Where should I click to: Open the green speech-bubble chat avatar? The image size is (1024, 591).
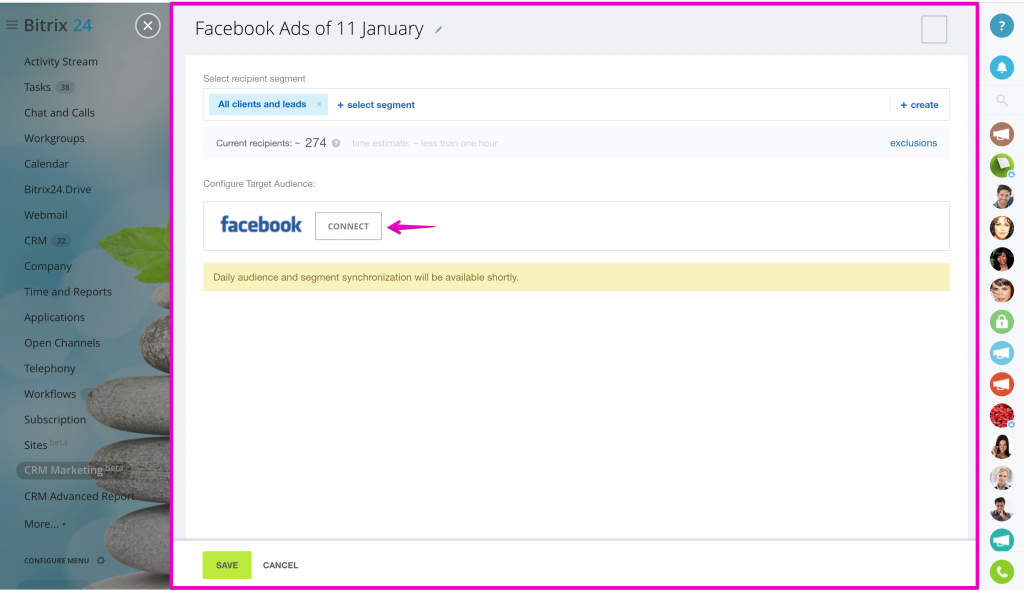[1001, 165]
